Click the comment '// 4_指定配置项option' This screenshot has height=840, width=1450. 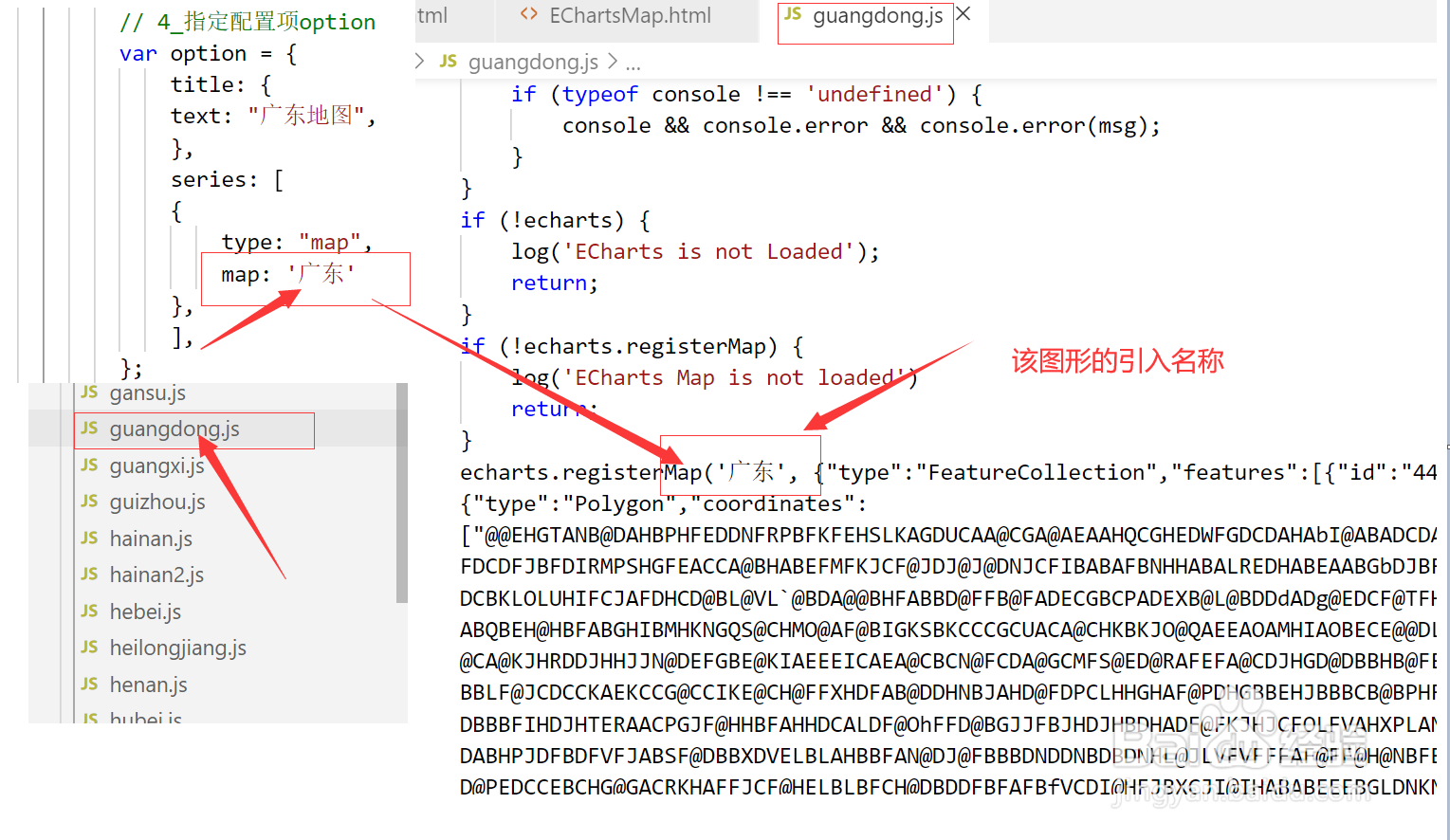(x=248, y=22)
